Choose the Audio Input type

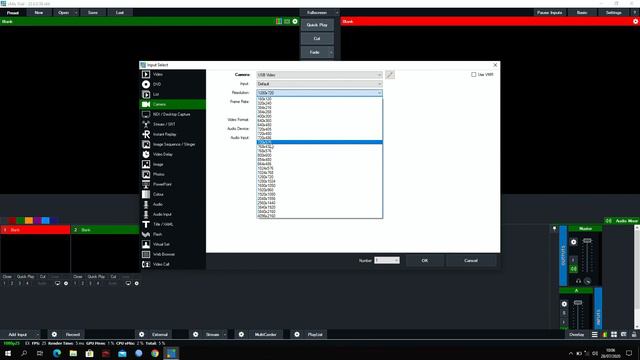coord(172,214)
